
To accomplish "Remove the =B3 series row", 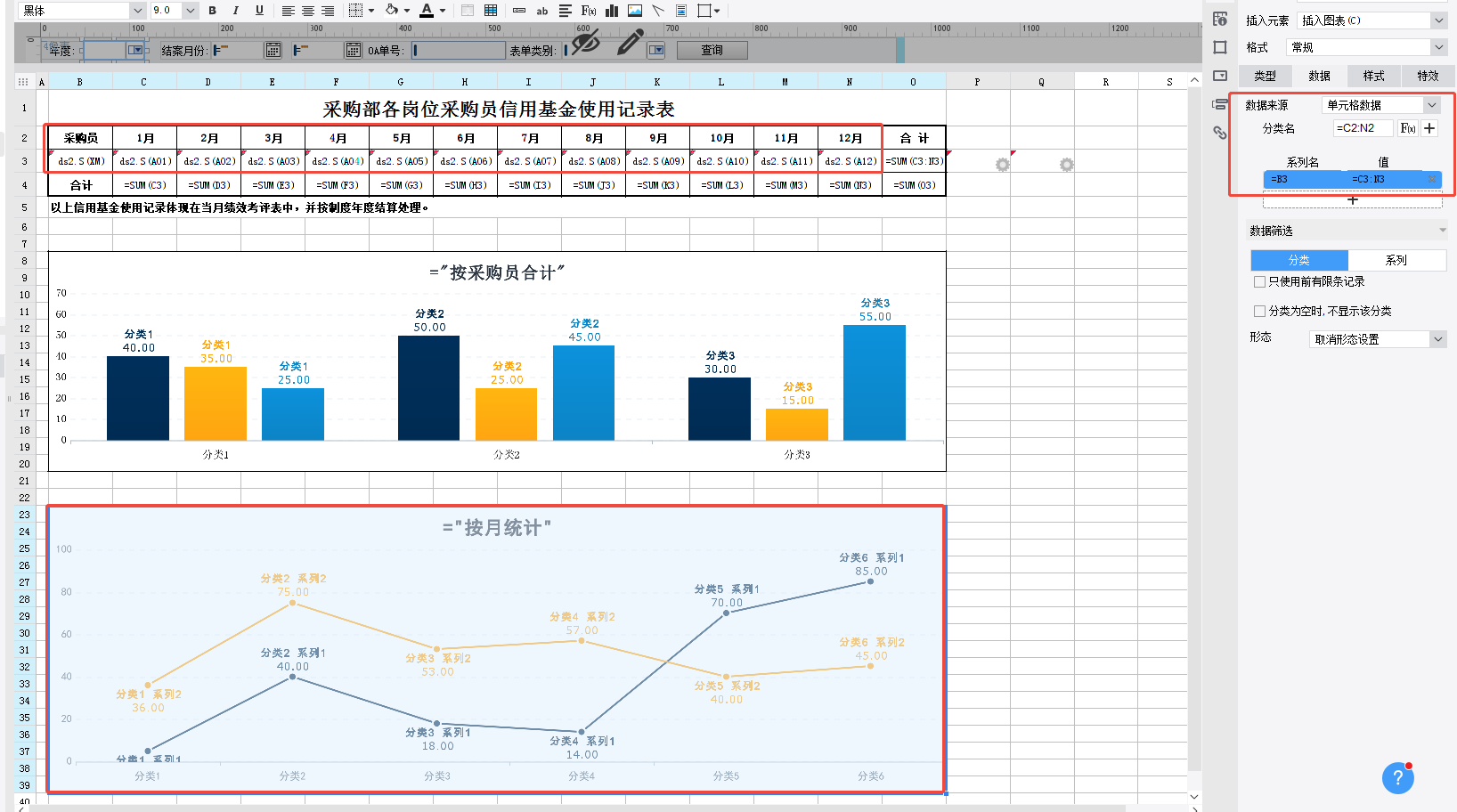I will (1432, 179).
